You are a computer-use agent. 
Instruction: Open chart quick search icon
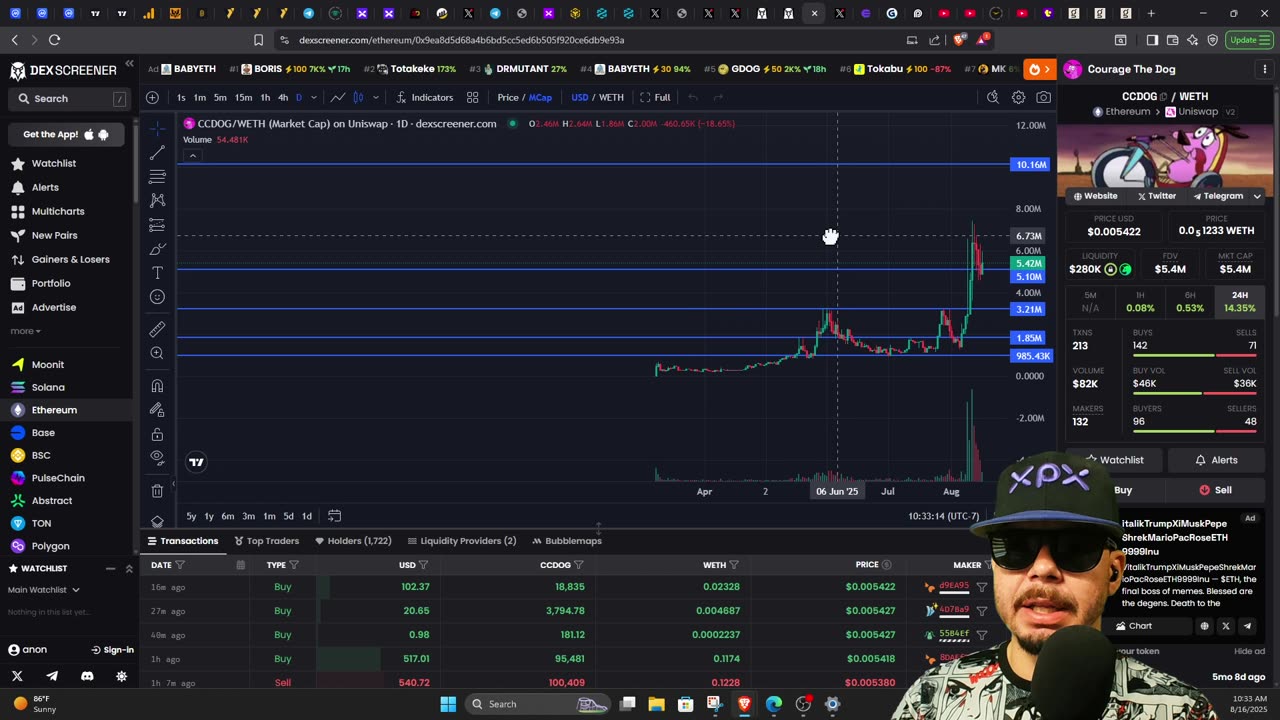pyautogui.click(x=992, y=97)
